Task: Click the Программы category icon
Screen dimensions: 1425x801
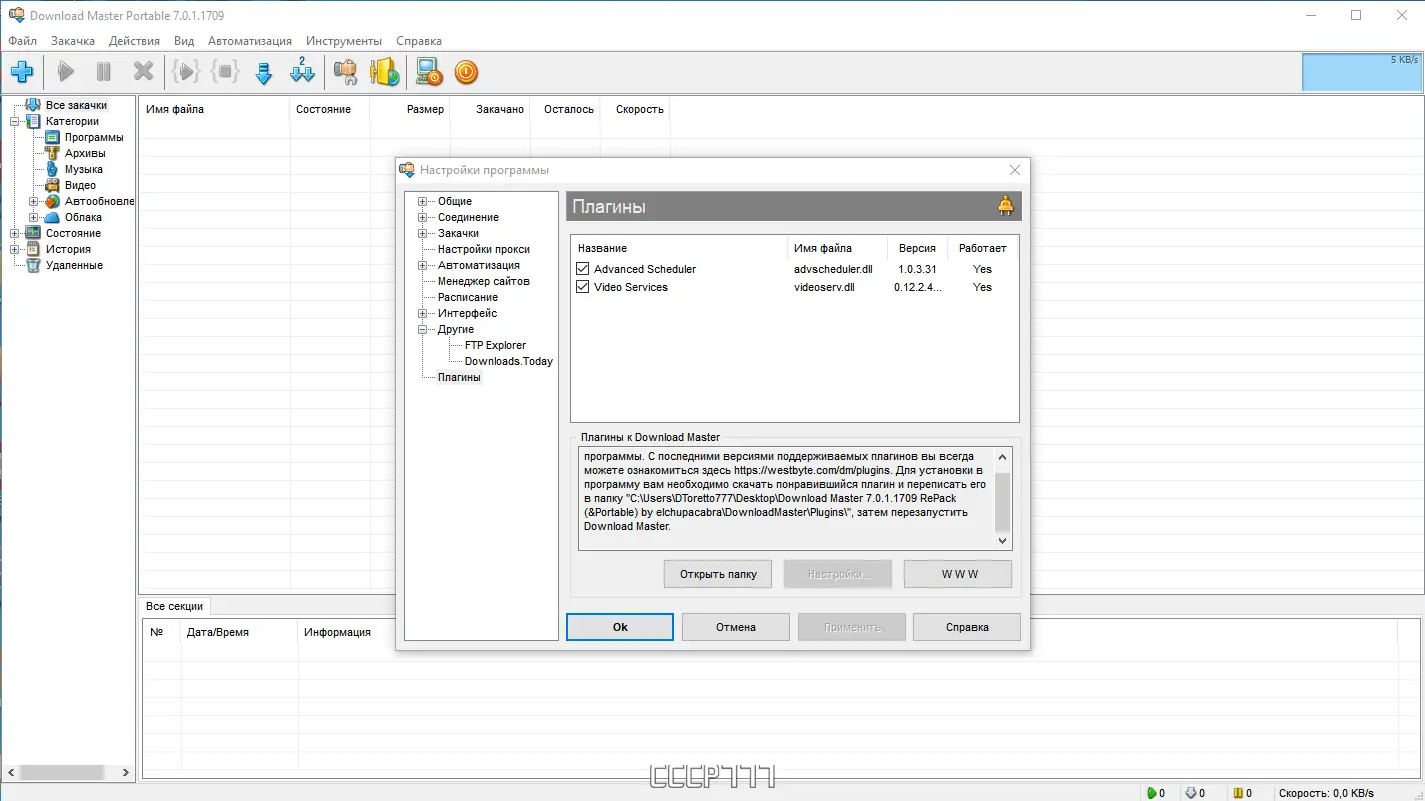Action: (52, 137)
